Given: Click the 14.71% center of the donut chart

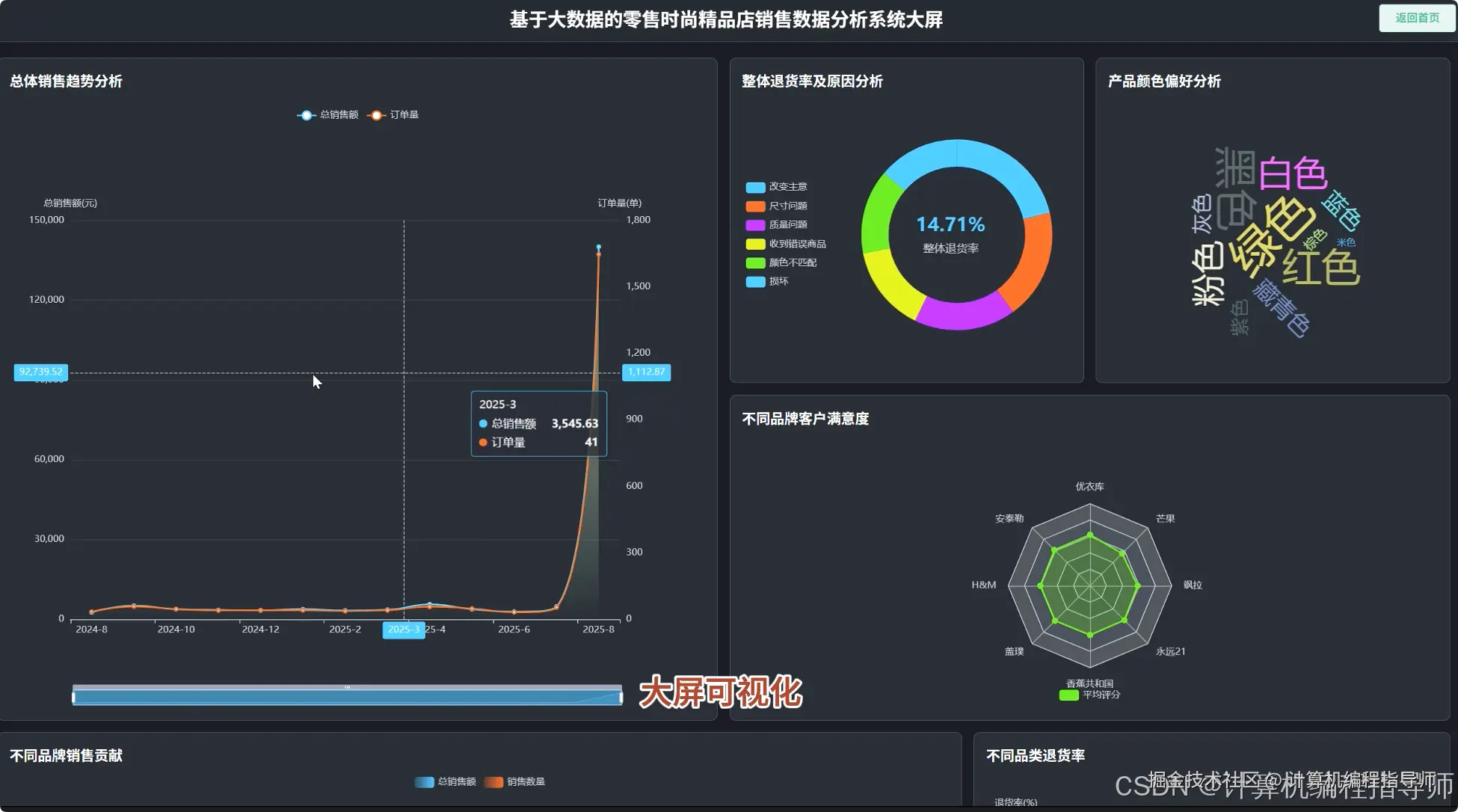Looking at the screenshot, I should [950, 224].
